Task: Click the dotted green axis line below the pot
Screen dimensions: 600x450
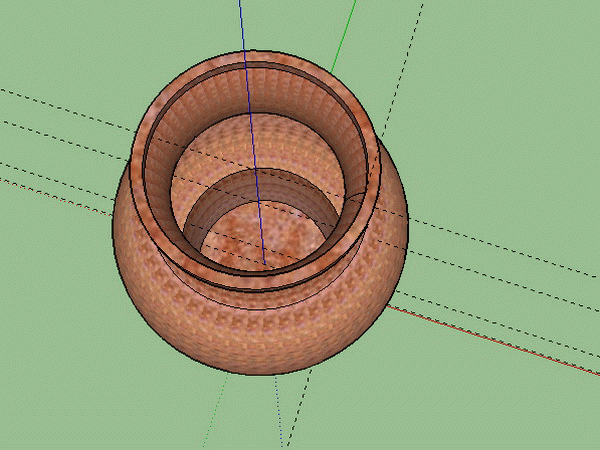Action: pos(215,411)
